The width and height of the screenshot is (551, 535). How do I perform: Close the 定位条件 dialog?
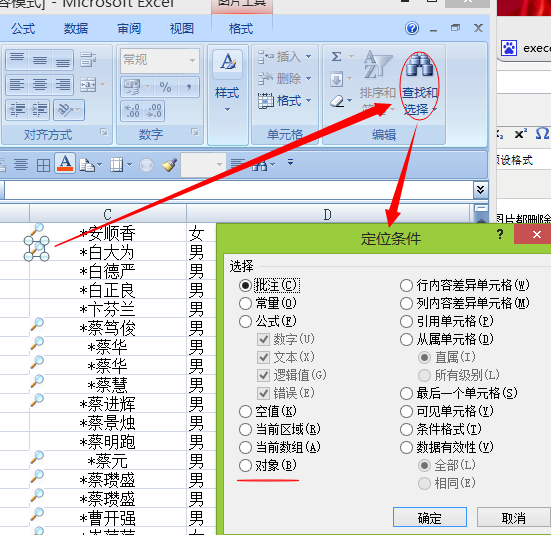coord(536,234)
